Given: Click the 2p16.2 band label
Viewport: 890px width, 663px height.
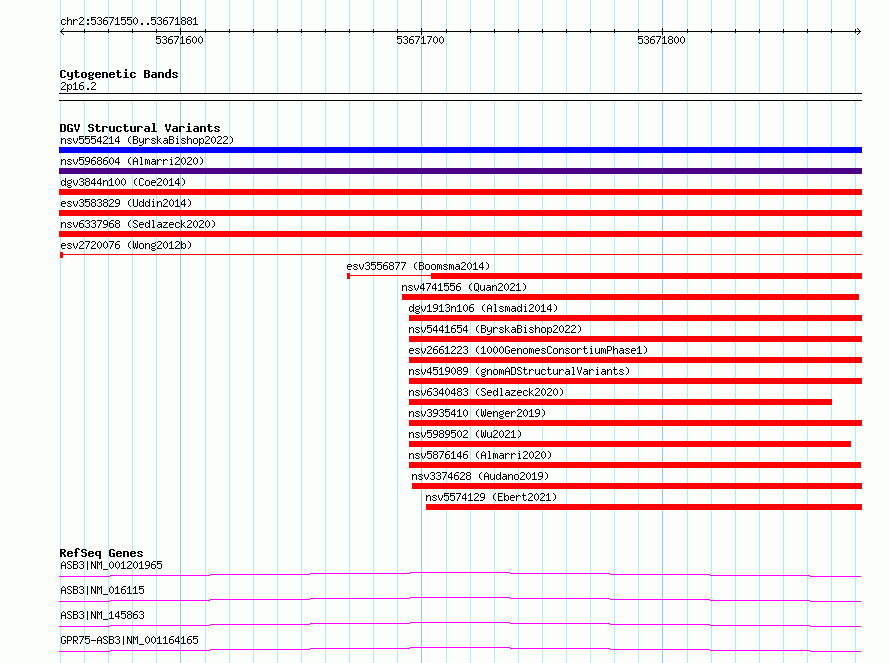Looking at the screenshot, I should pyautogui.click(x=78, y=86).
